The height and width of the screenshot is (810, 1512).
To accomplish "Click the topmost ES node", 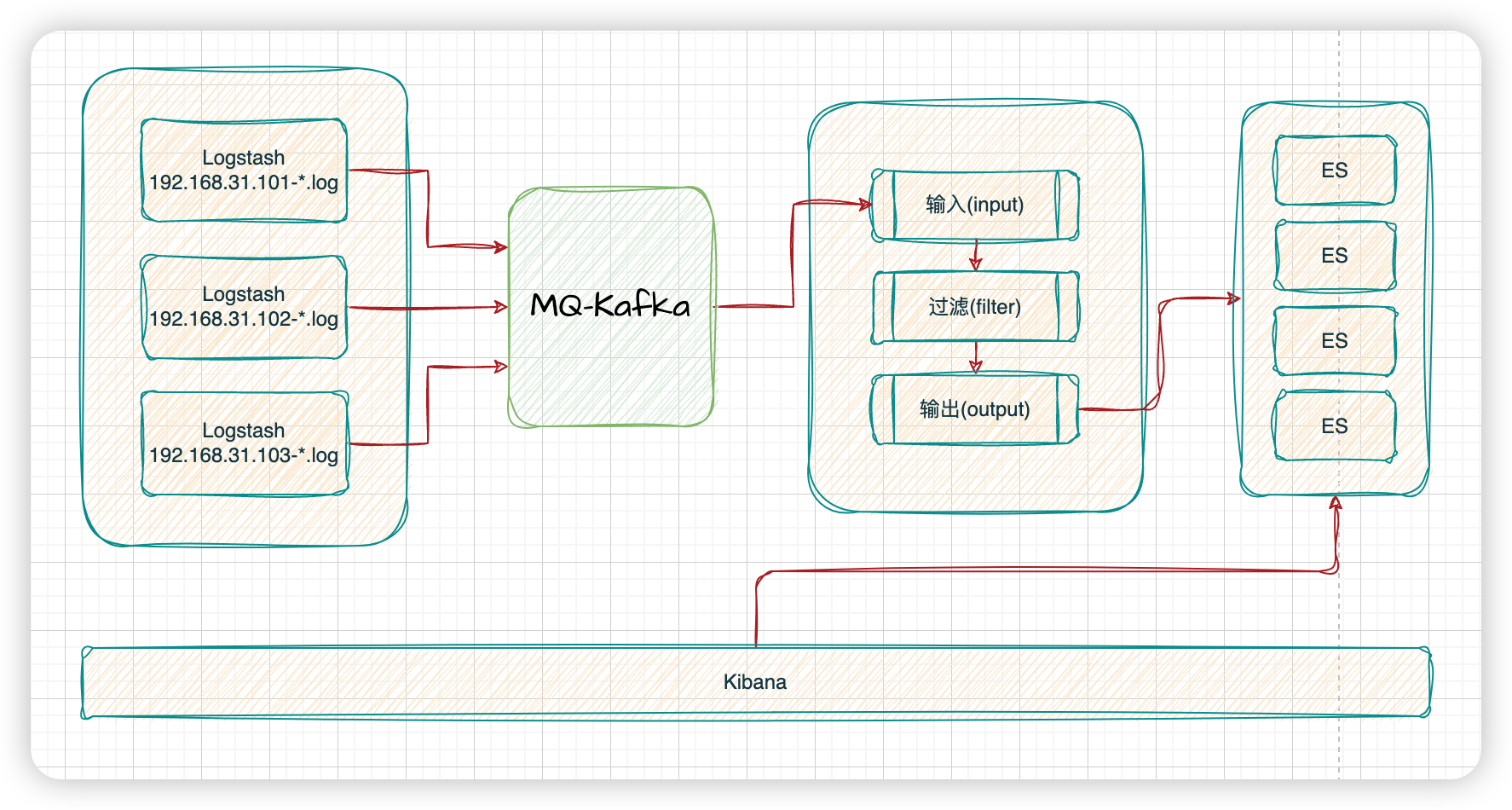I will click(x=1335, y=171).
